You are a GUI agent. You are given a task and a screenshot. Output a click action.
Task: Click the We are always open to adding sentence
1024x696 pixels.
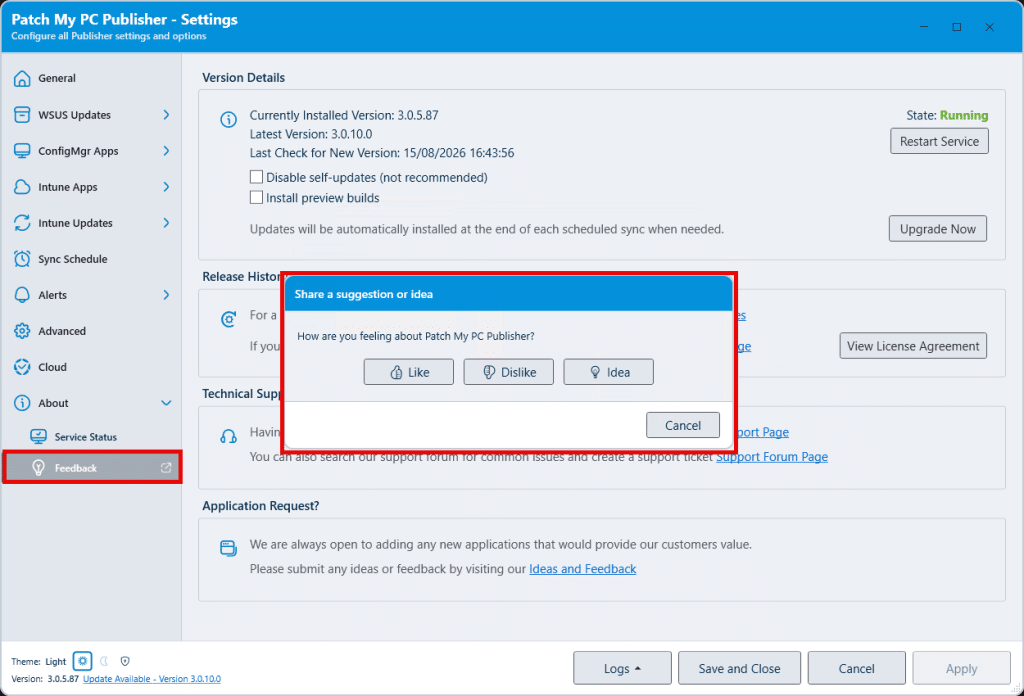tap(501, 544)
